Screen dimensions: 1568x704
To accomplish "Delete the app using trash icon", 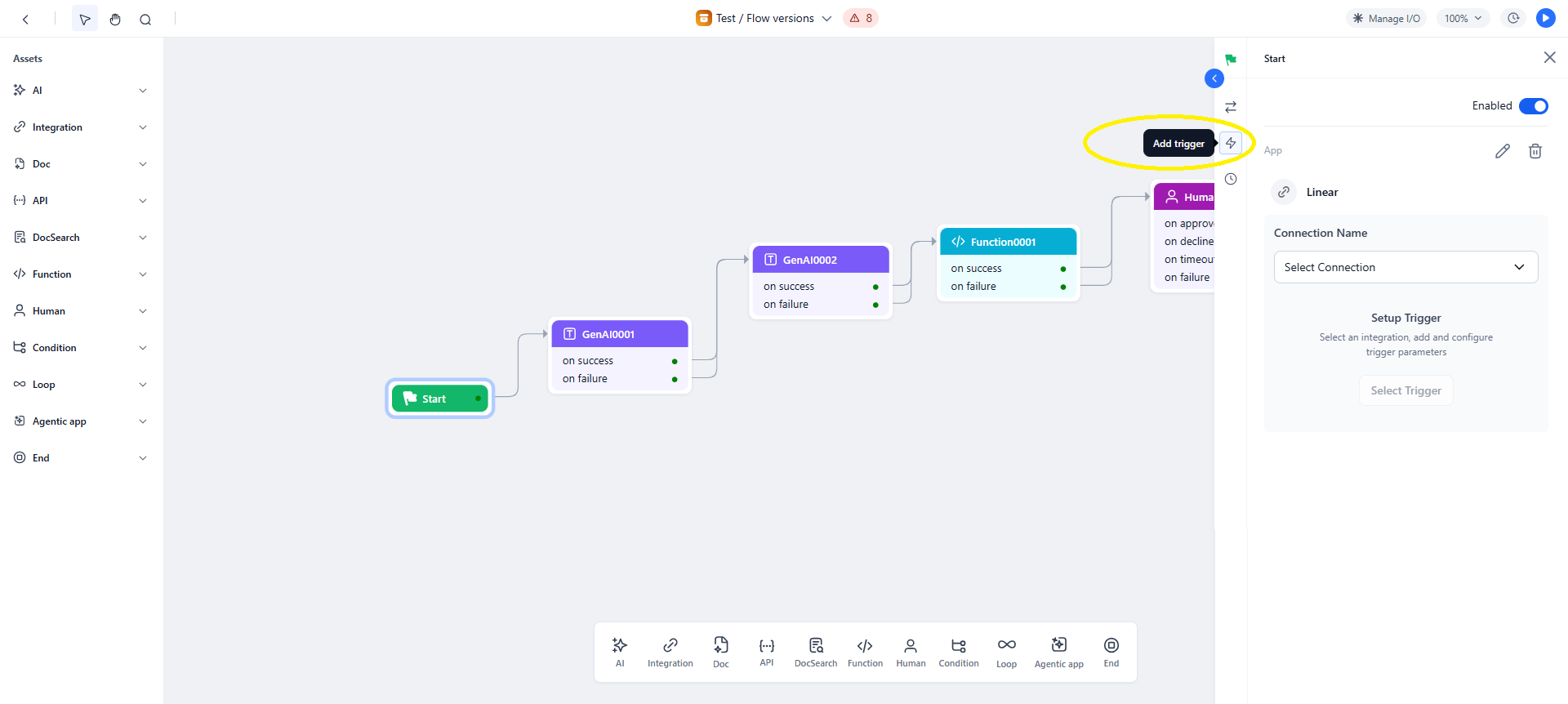I will 1535,151.
